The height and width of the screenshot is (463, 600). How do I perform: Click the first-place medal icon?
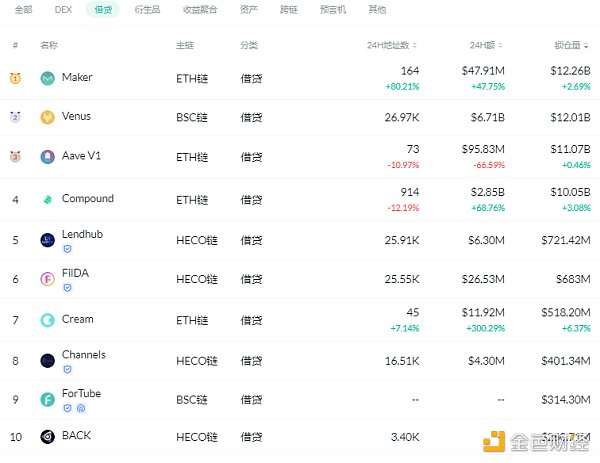click(x=15, y=78)
